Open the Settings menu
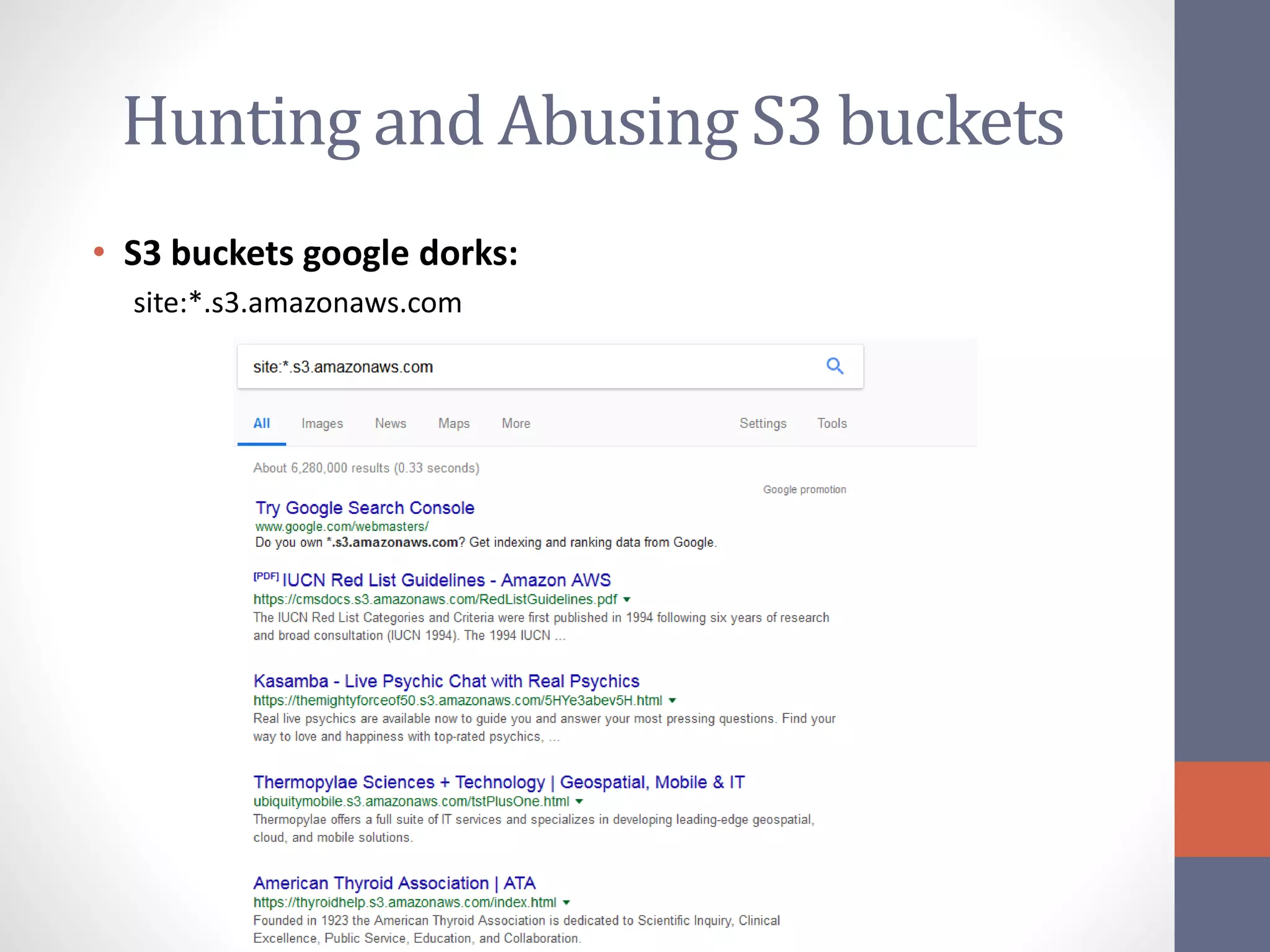The height and width of the screenshot is (952, 1270). pyautogui.click(x=763, y=423)
